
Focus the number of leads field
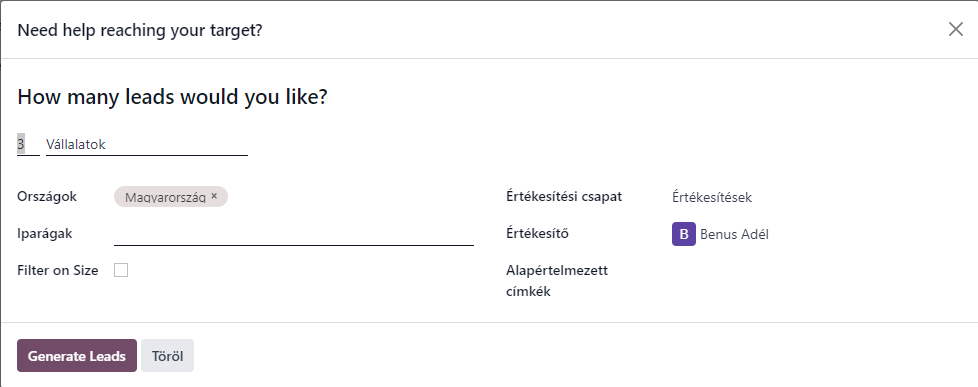(28, 144)
